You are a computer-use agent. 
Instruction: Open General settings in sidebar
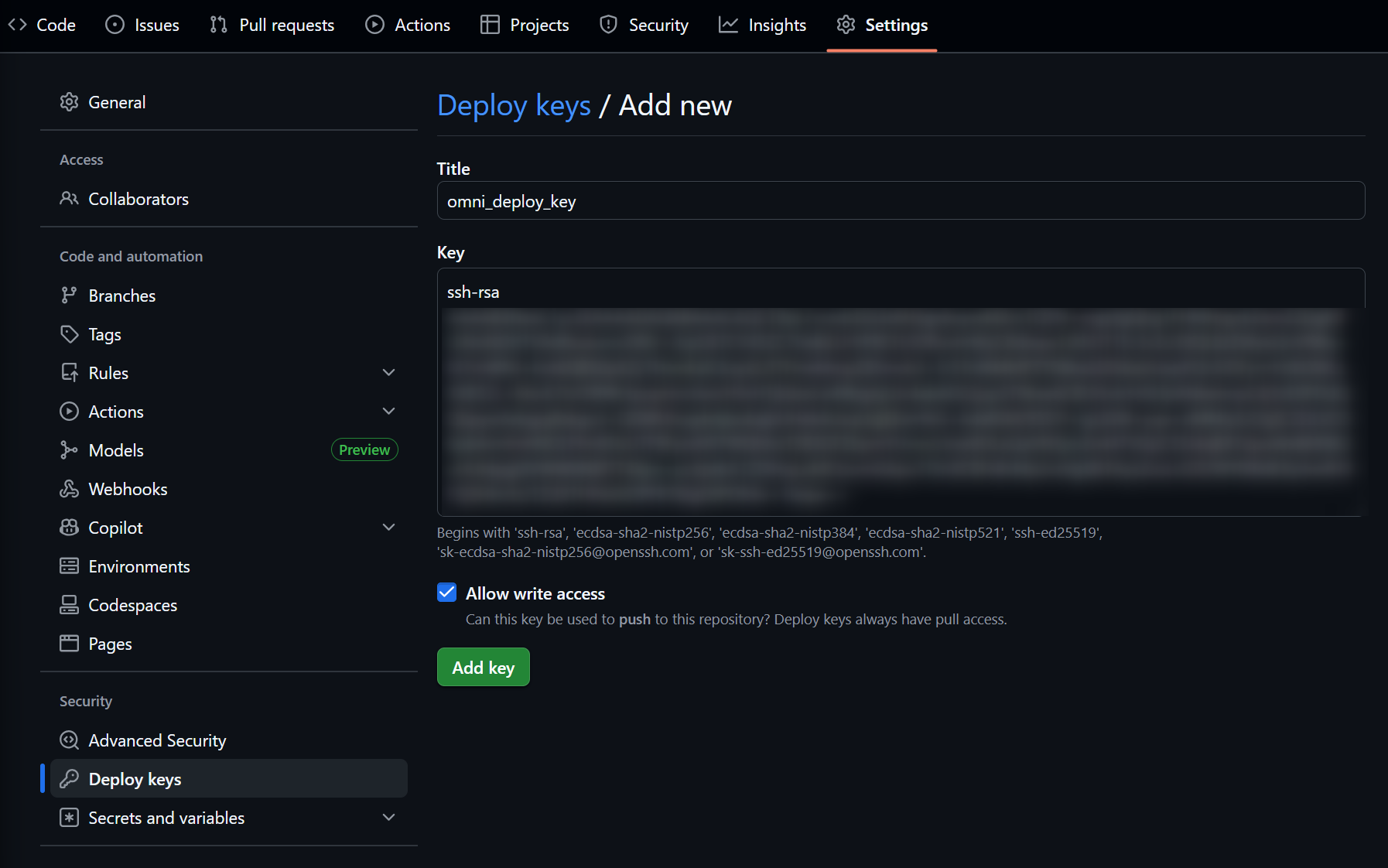point(229,102)
